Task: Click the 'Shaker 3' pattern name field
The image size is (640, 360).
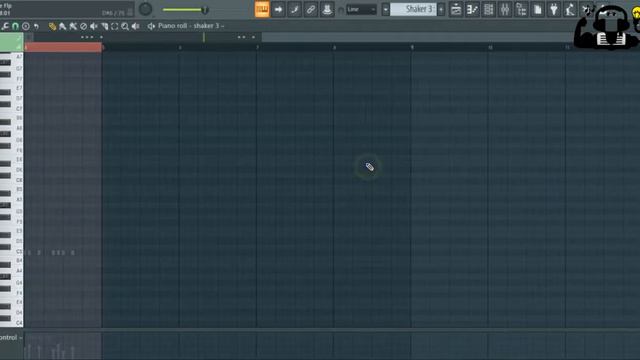Action: pos(413,9)
